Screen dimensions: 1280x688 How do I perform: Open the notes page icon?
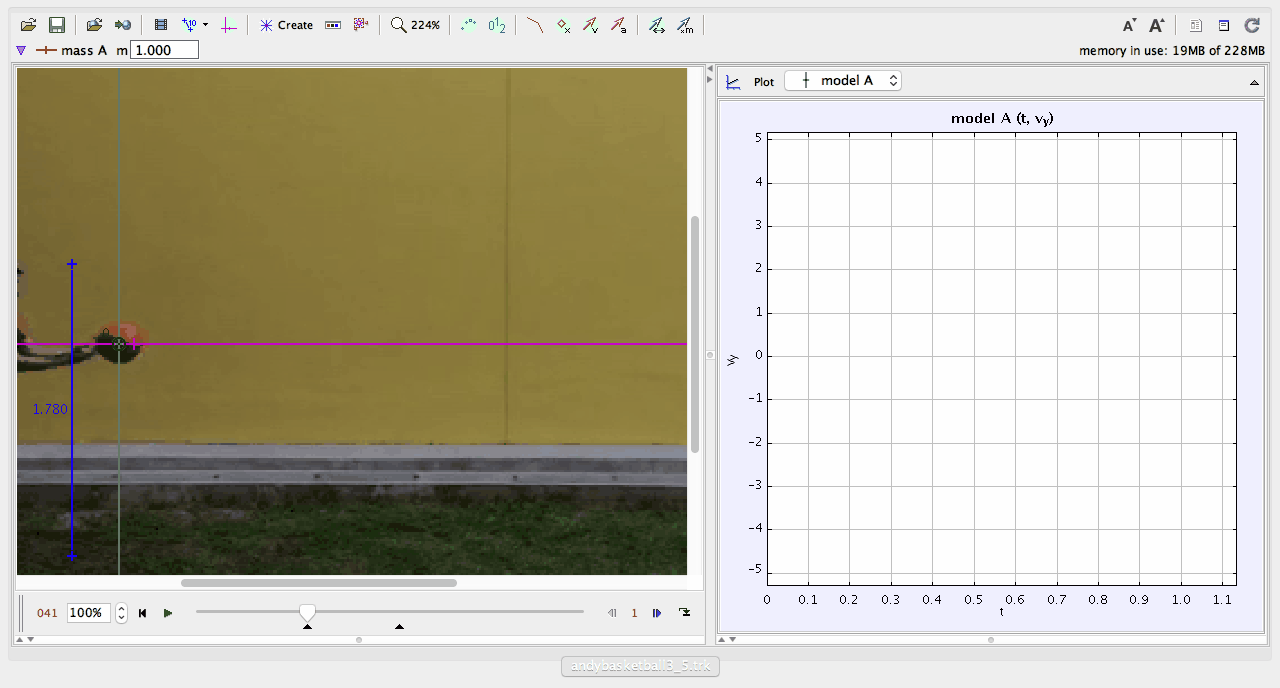[x=1196, y=25]
